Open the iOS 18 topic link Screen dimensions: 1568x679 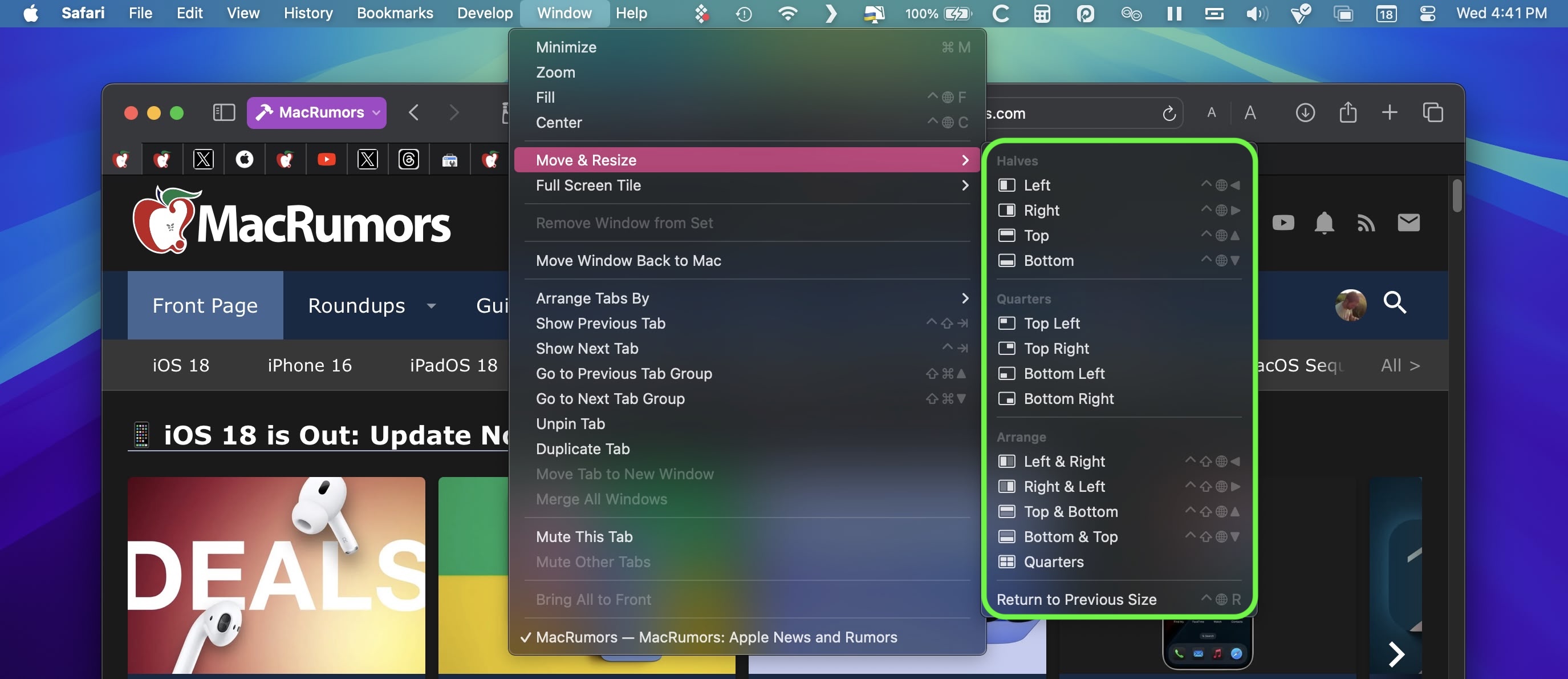[181, 365]
